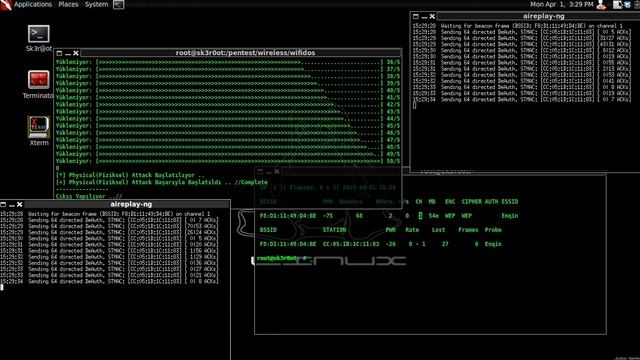
Task: Click the clock showing Mon Apr 1, 3:29 PM
Action: coord(561,4)
